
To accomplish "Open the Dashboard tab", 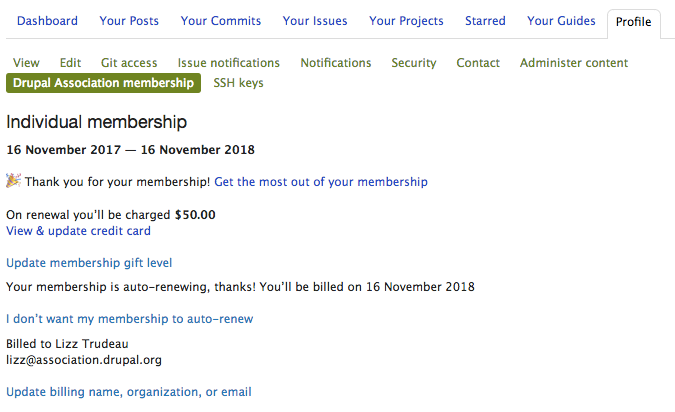I will (47, 21).
